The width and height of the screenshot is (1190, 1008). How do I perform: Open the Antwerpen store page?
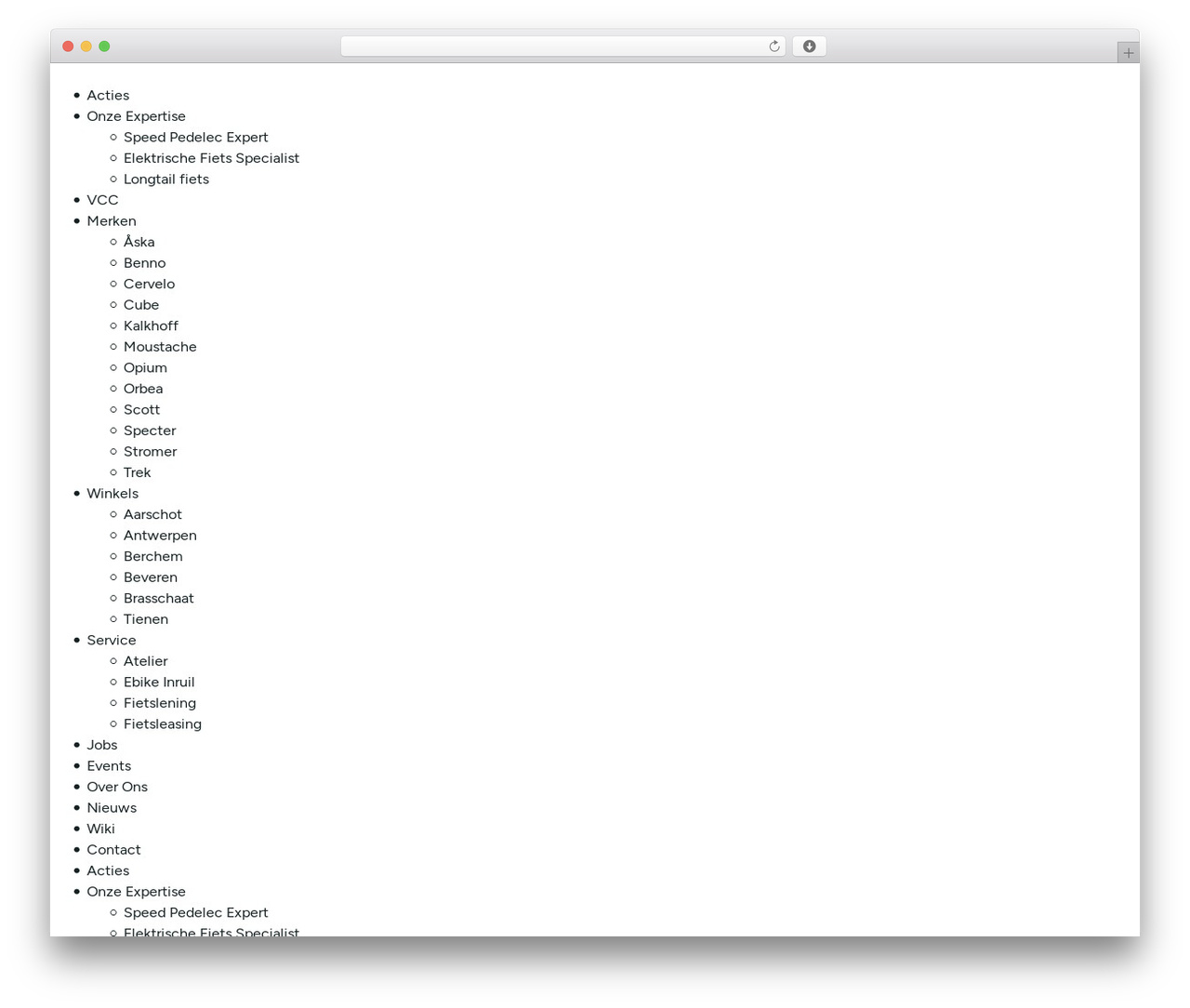tap(160, 535)
